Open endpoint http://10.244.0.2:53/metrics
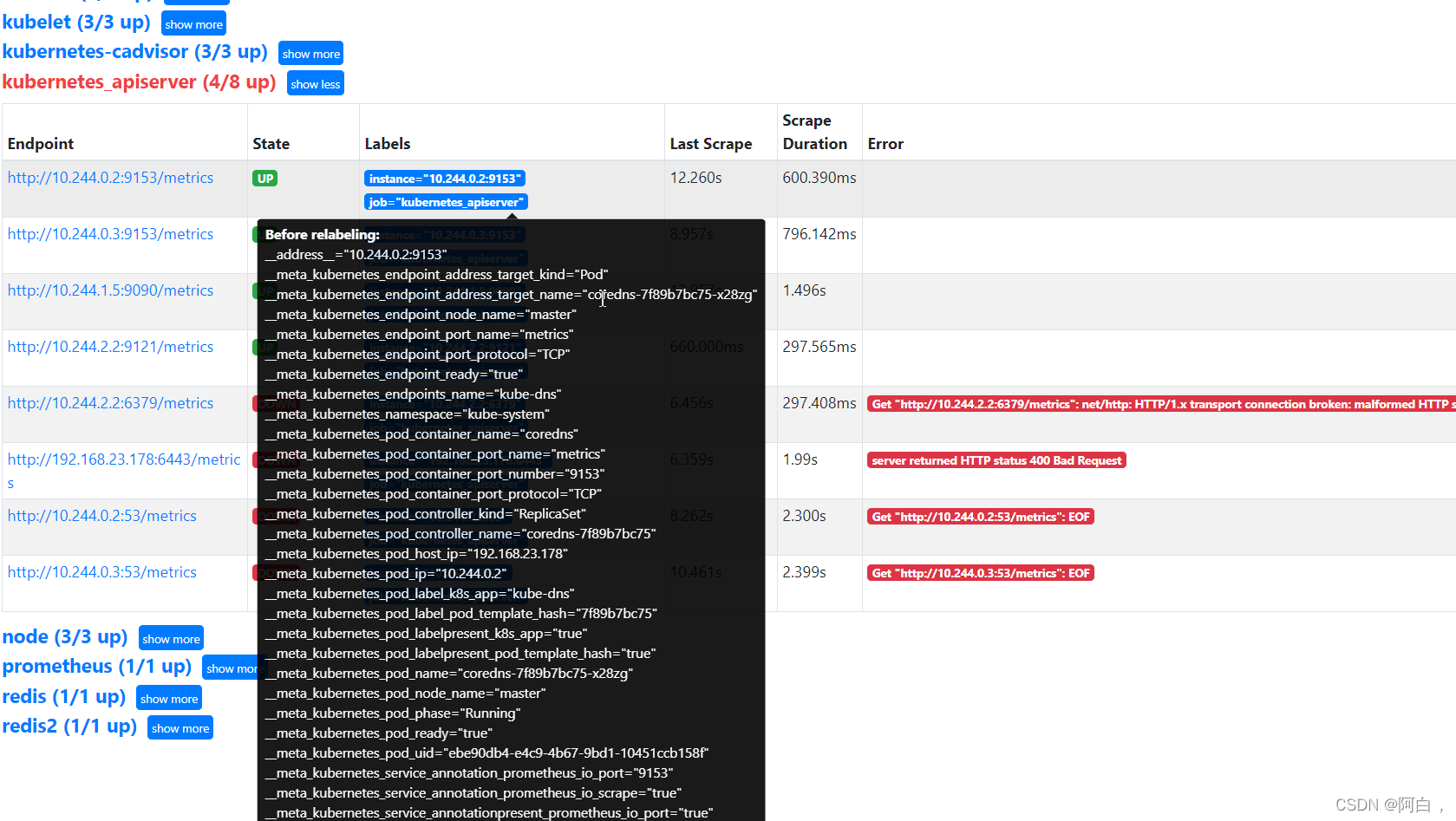1456x821 pixels. coord(102,516)
